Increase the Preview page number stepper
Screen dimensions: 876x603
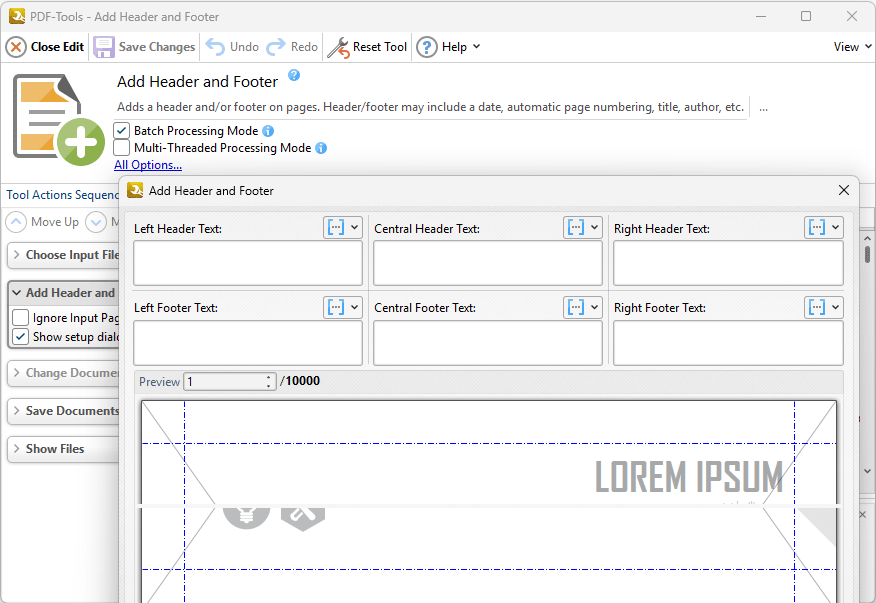coord(269,377)
